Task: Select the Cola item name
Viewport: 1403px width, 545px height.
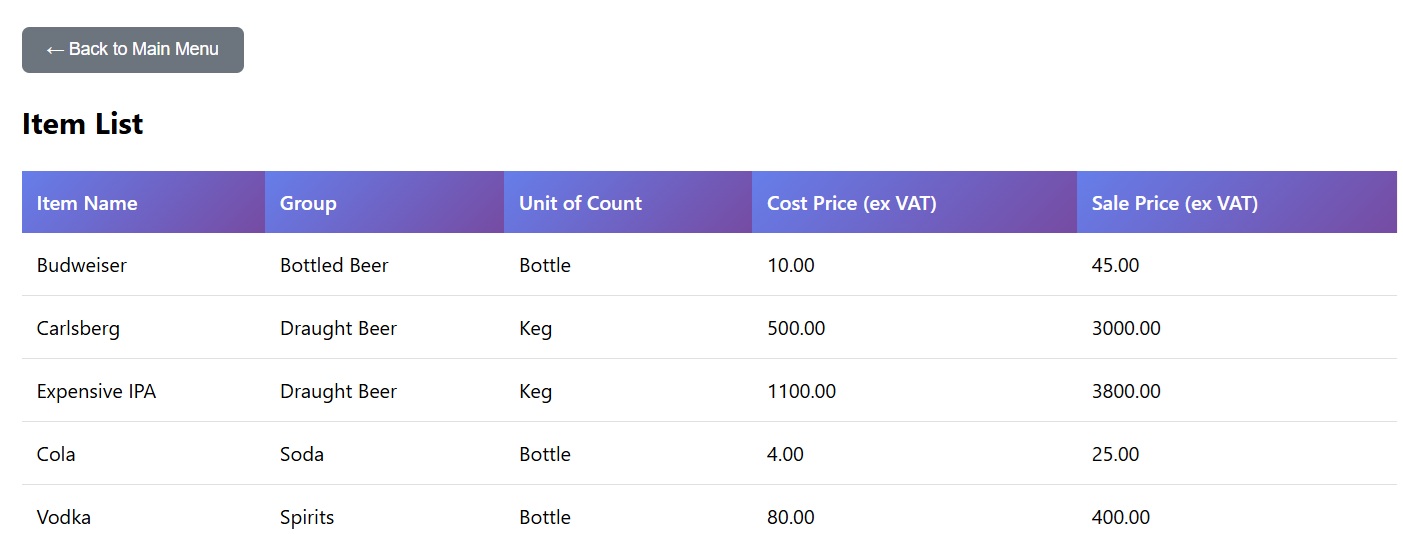Action: coord(56,454)
